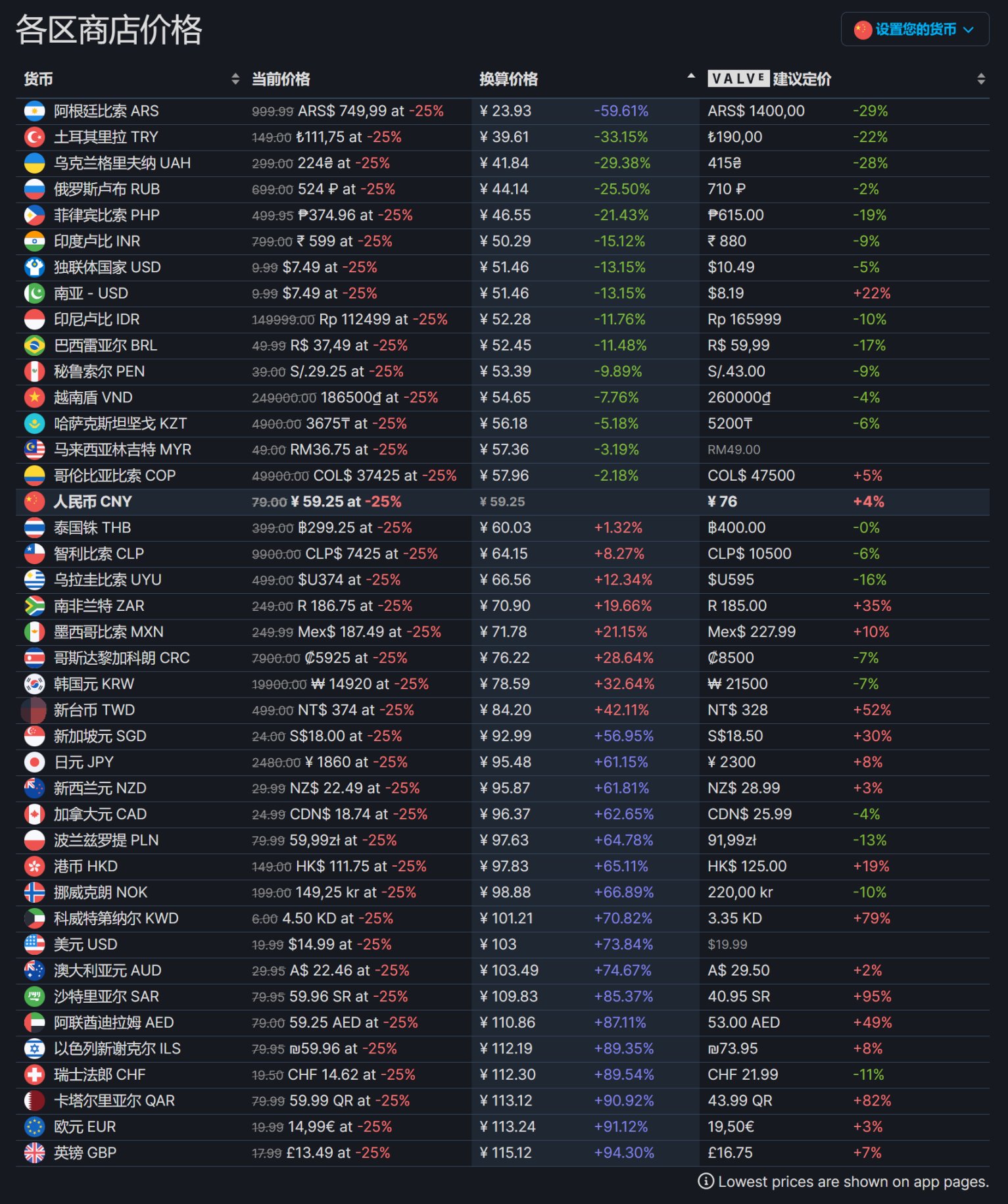
Task: Click the Philippines flag icon
Action: click(x=35, y=215)
